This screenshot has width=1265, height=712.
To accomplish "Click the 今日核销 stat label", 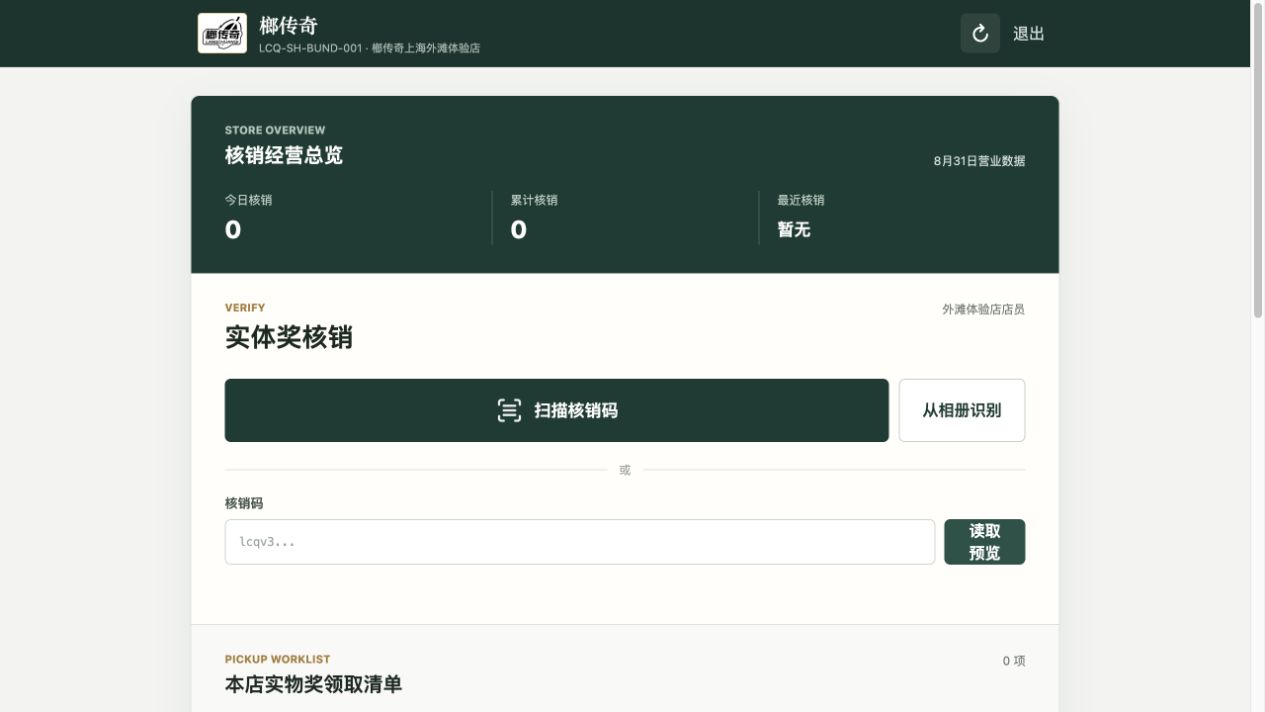I will [x=248, y=200].
